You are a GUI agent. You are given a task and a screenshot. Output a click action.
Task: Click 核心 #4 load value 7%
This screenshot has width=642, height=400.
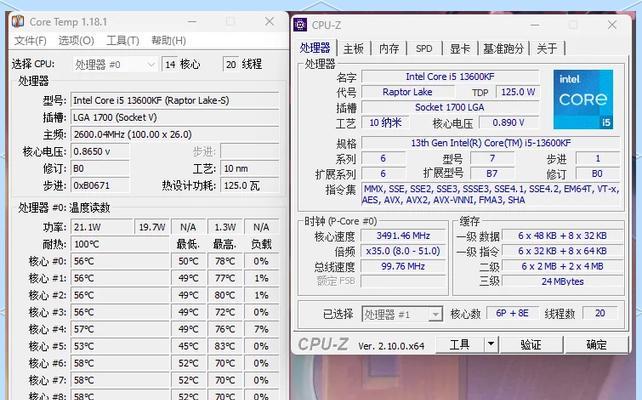[261, 329]
